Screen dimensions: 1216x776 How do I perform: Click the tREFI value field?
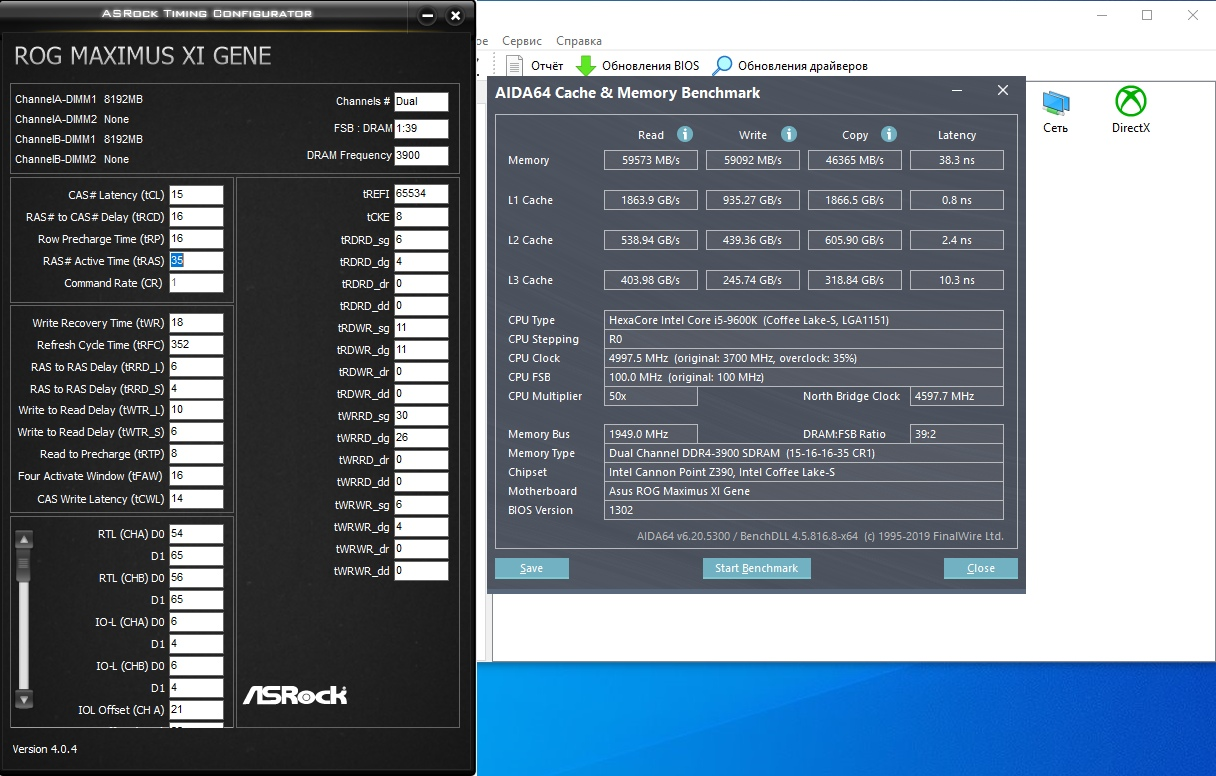tap(421, 194)
